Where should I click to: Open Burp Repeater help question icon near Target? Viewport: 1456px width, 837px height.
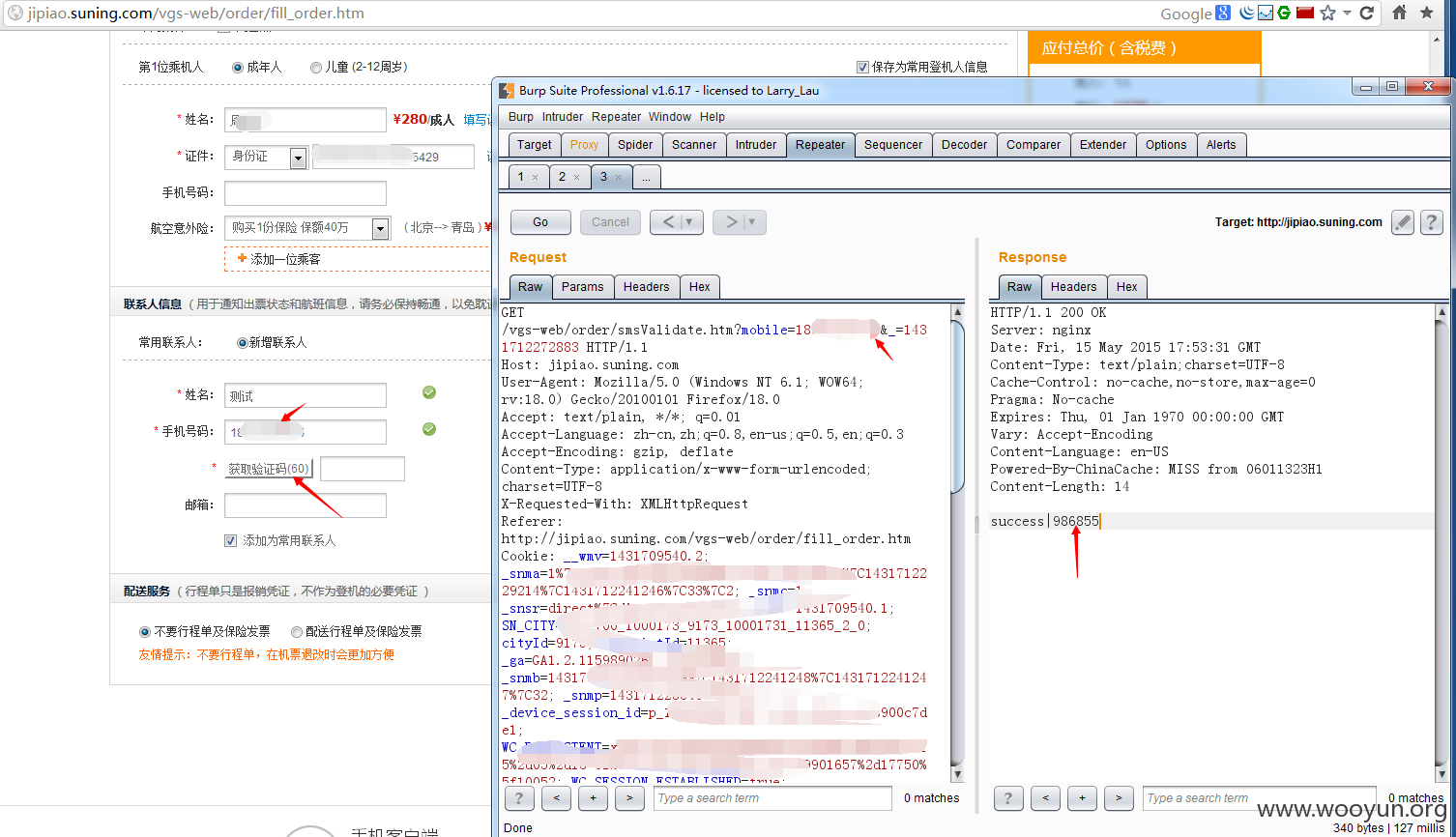click(x=1432, y=222)
